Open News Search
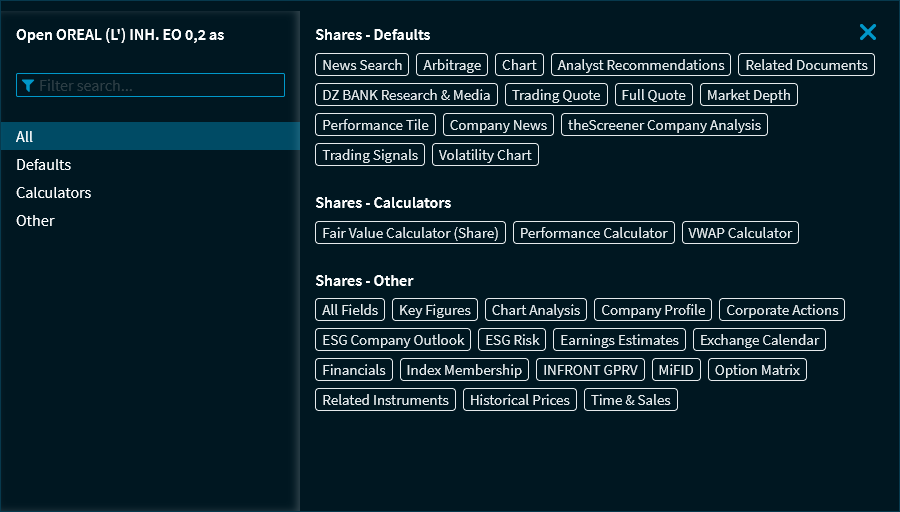Screen dimensions: 900x512 click(x=362, y=65)
